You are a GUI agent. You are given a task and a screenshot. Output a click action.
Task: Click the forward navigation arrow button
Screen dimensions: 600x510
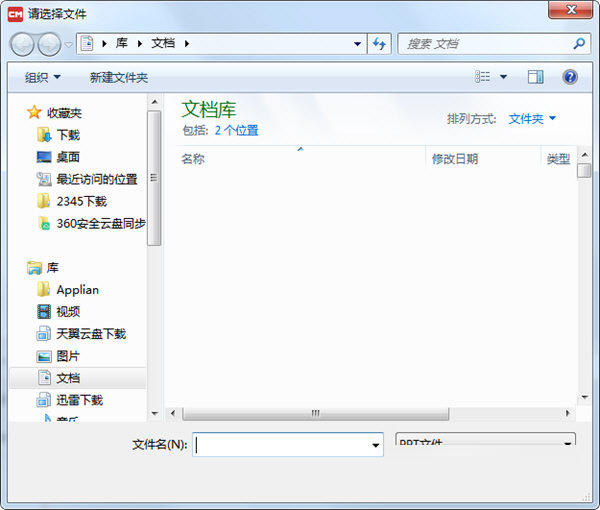49,44
